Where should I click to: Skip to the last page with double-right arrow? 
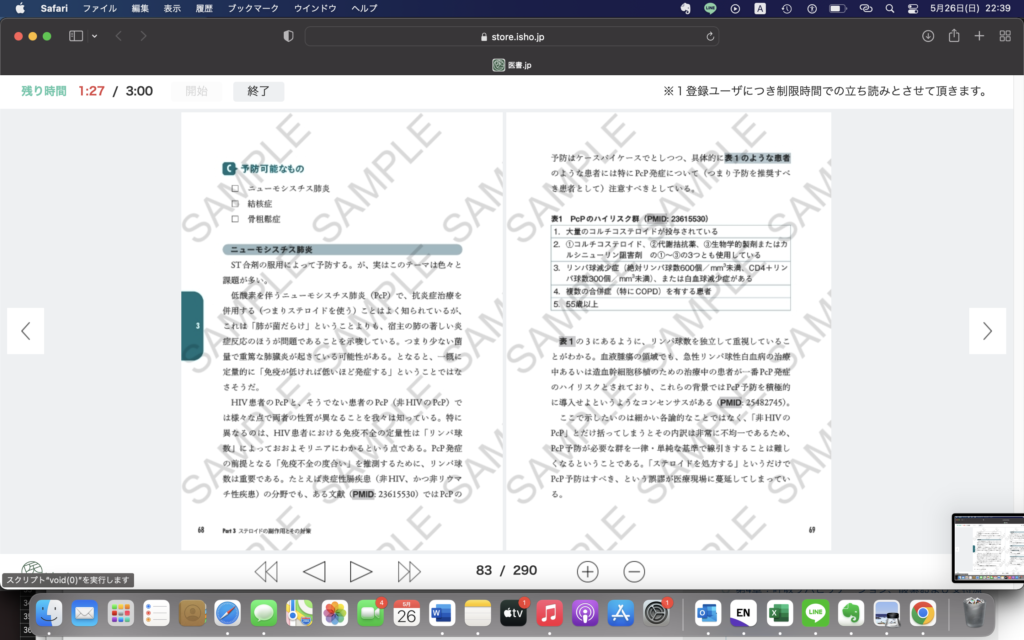pyautogui.click(x=409, y=571)
